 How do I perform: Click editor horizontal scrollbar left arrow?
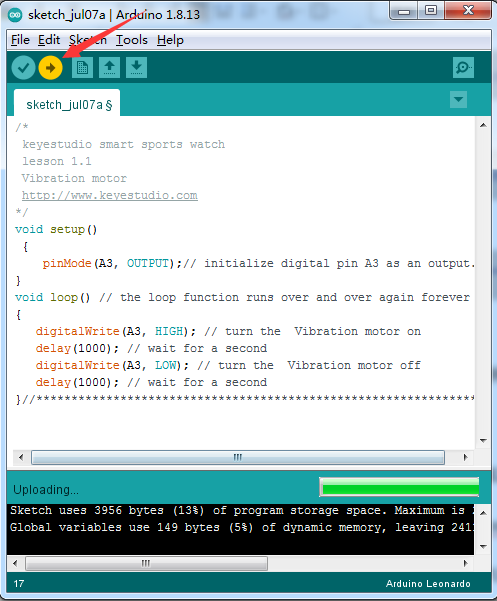pos(21,457)
